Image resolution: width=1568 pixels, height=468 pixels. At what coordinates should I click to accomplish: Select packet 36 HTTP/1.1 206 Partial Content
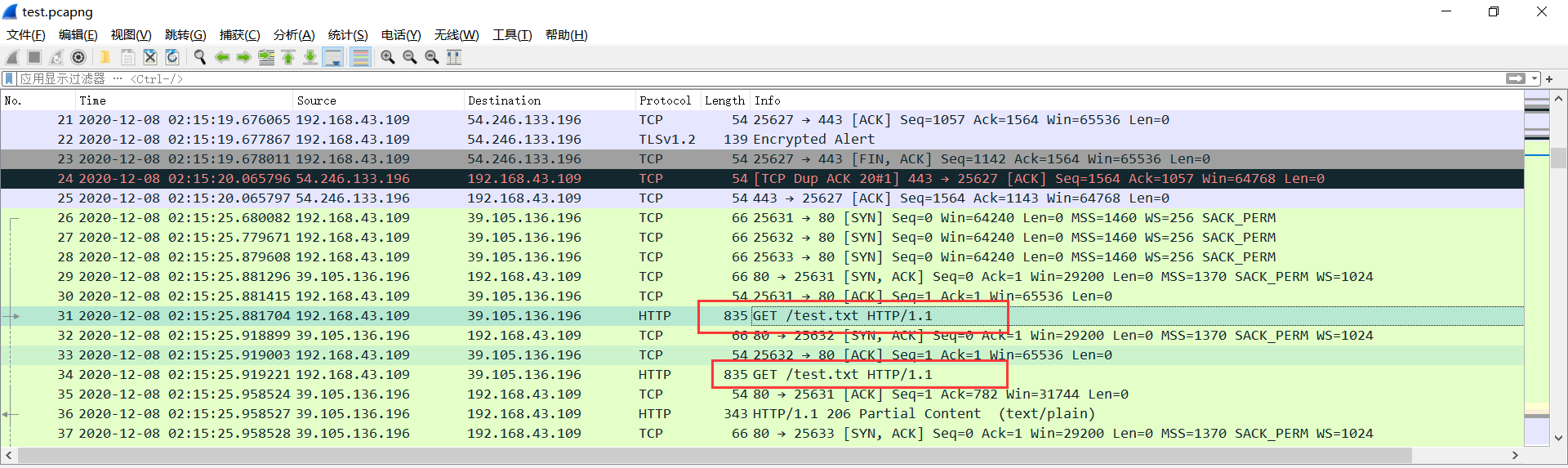762,414
